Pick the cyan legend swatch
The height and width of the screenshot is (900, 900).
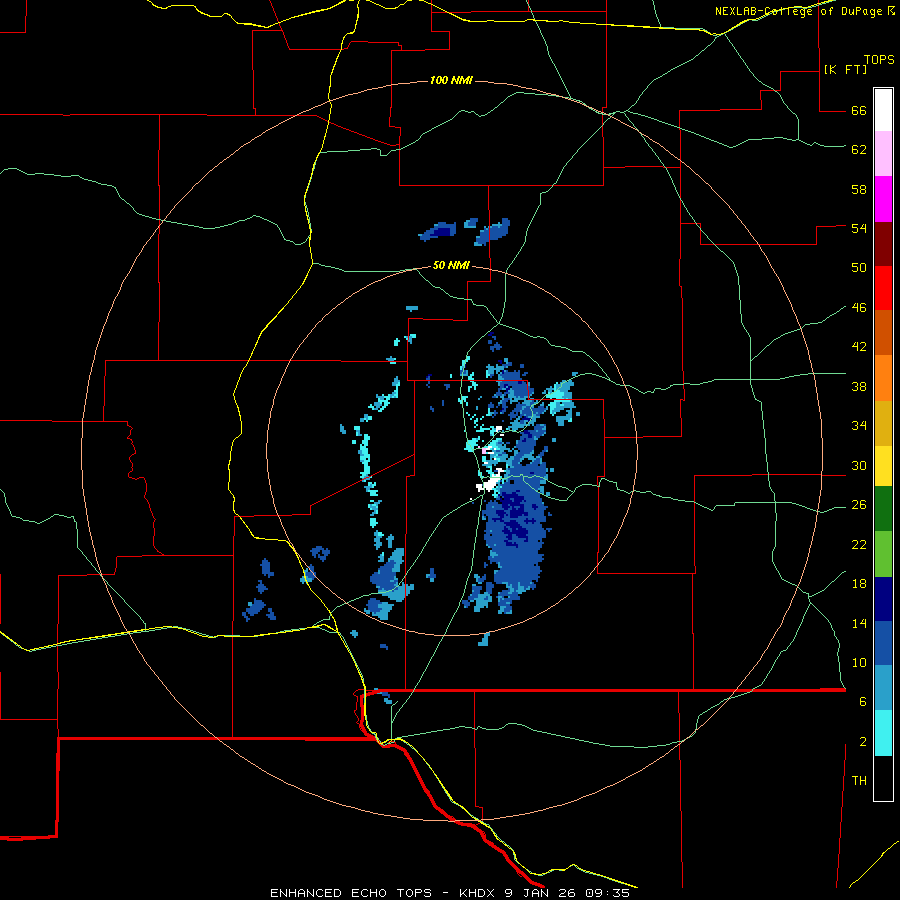click(883, 733)
